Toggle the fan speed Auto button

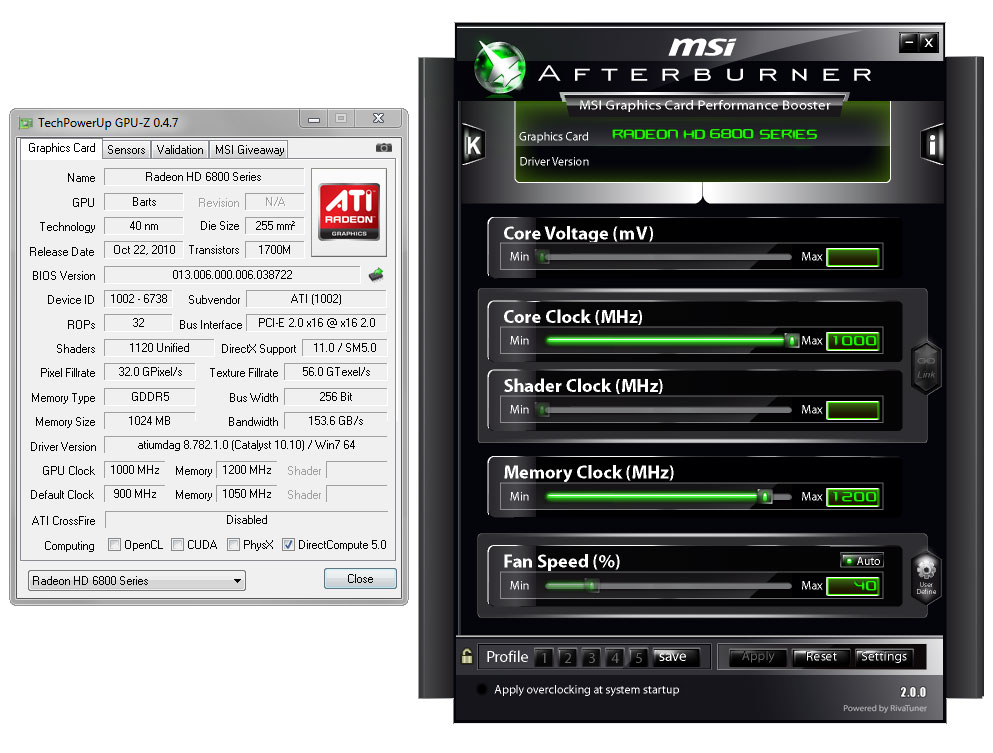tap(861, 560)
